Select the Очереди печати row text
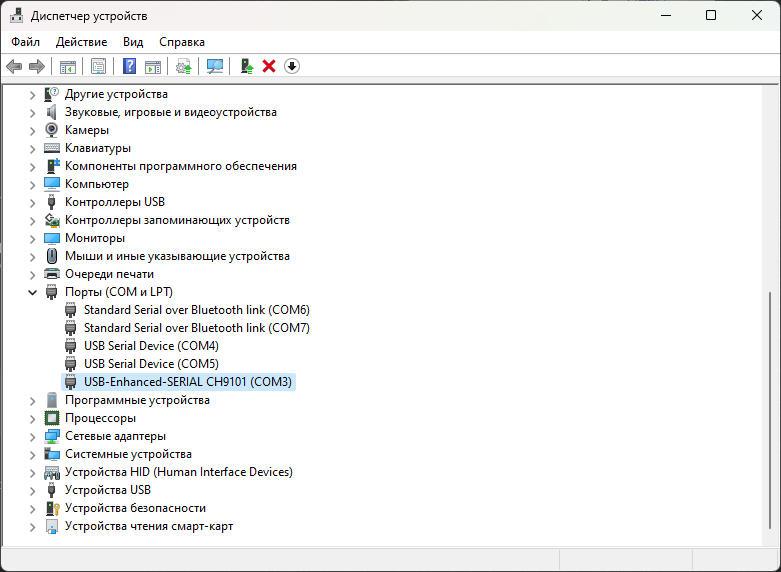The height and width of the screenshot is (572, 781). (x=109, y=274)
